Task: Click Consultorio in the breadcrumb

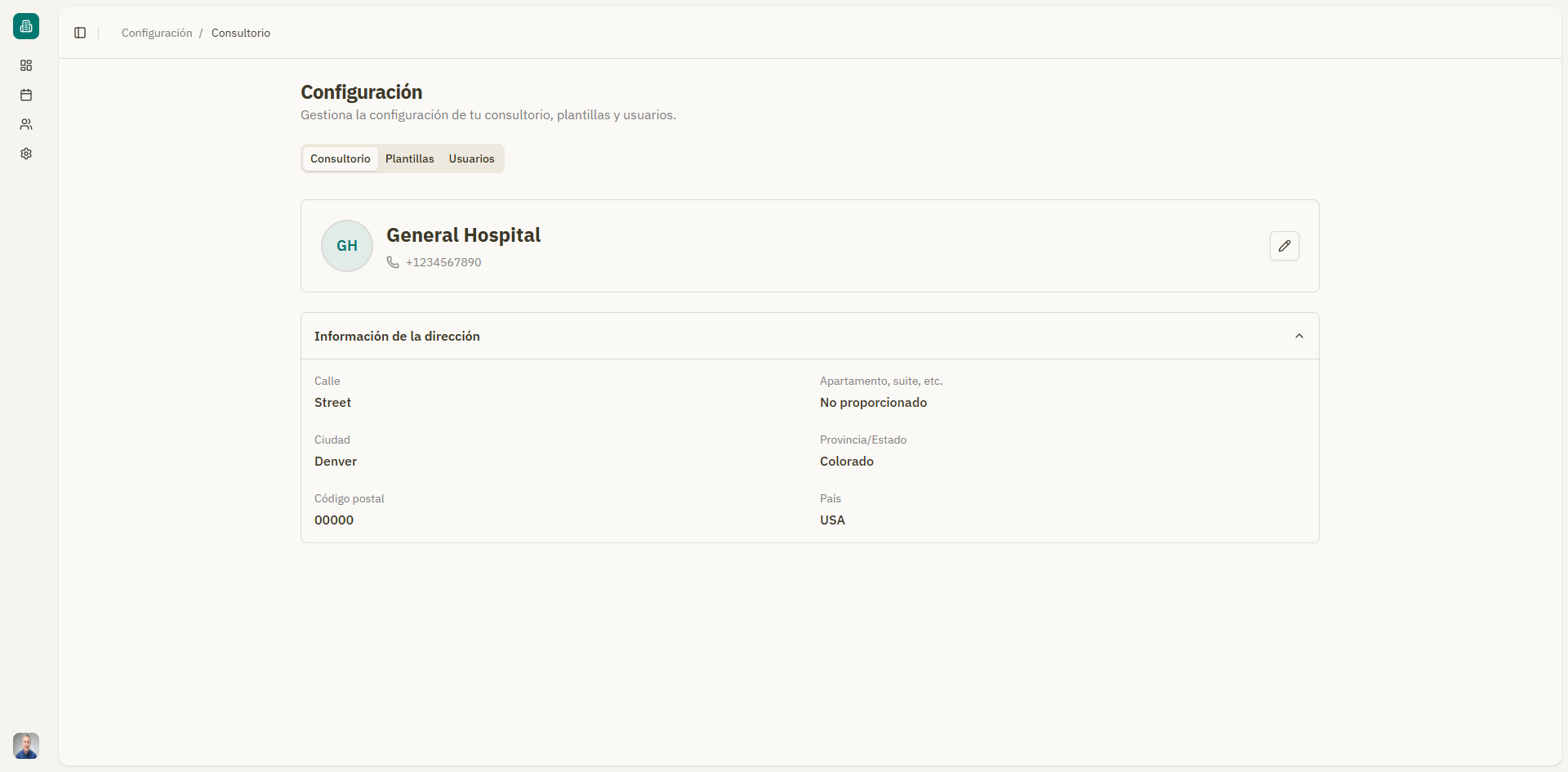Action: coord(240,33)
